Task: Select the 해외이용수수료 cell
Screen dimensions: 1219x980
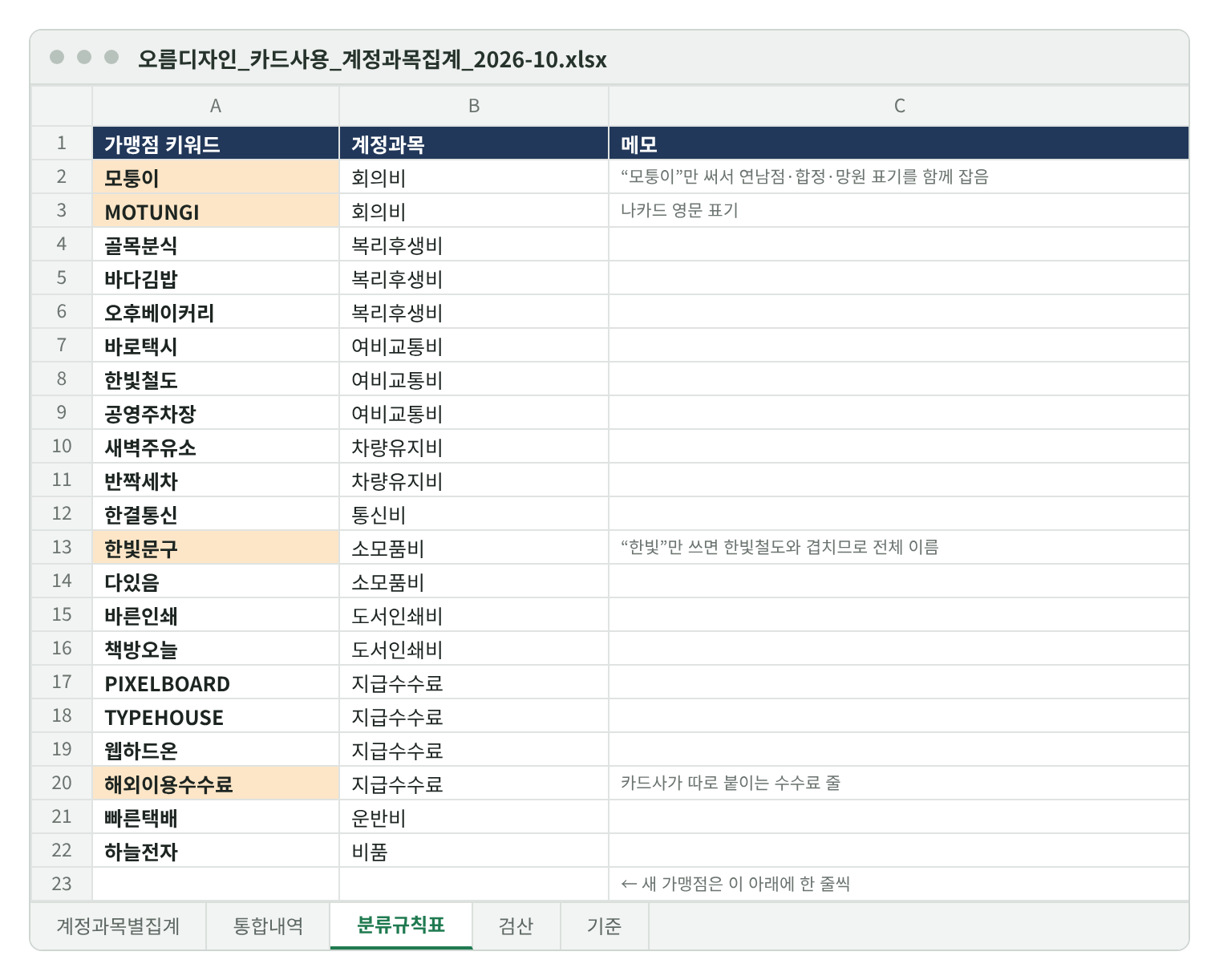Action: 216,784
